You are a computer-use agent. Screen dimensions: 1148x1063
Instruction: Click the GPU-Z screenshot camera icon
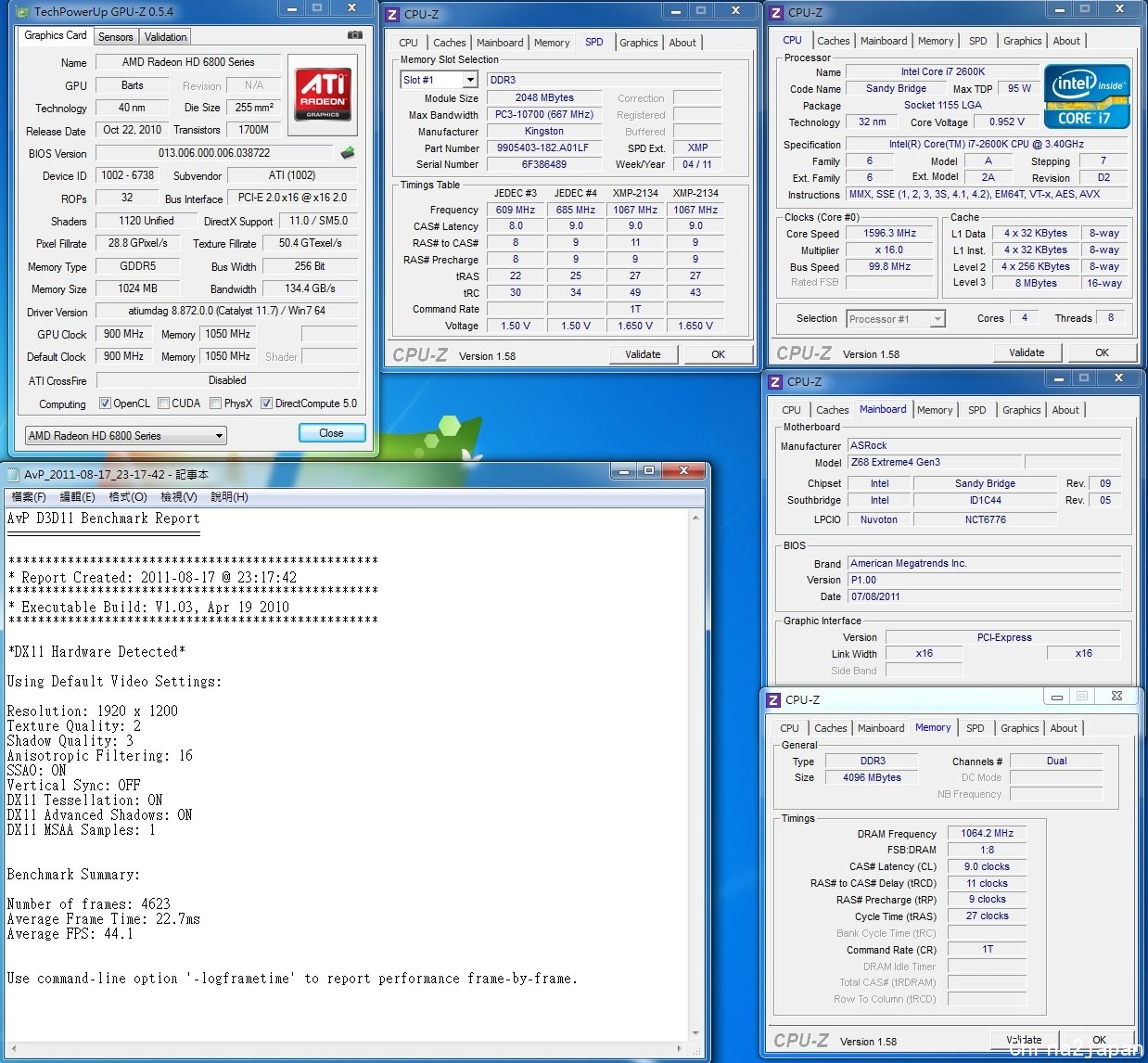(x=355, y=35)
